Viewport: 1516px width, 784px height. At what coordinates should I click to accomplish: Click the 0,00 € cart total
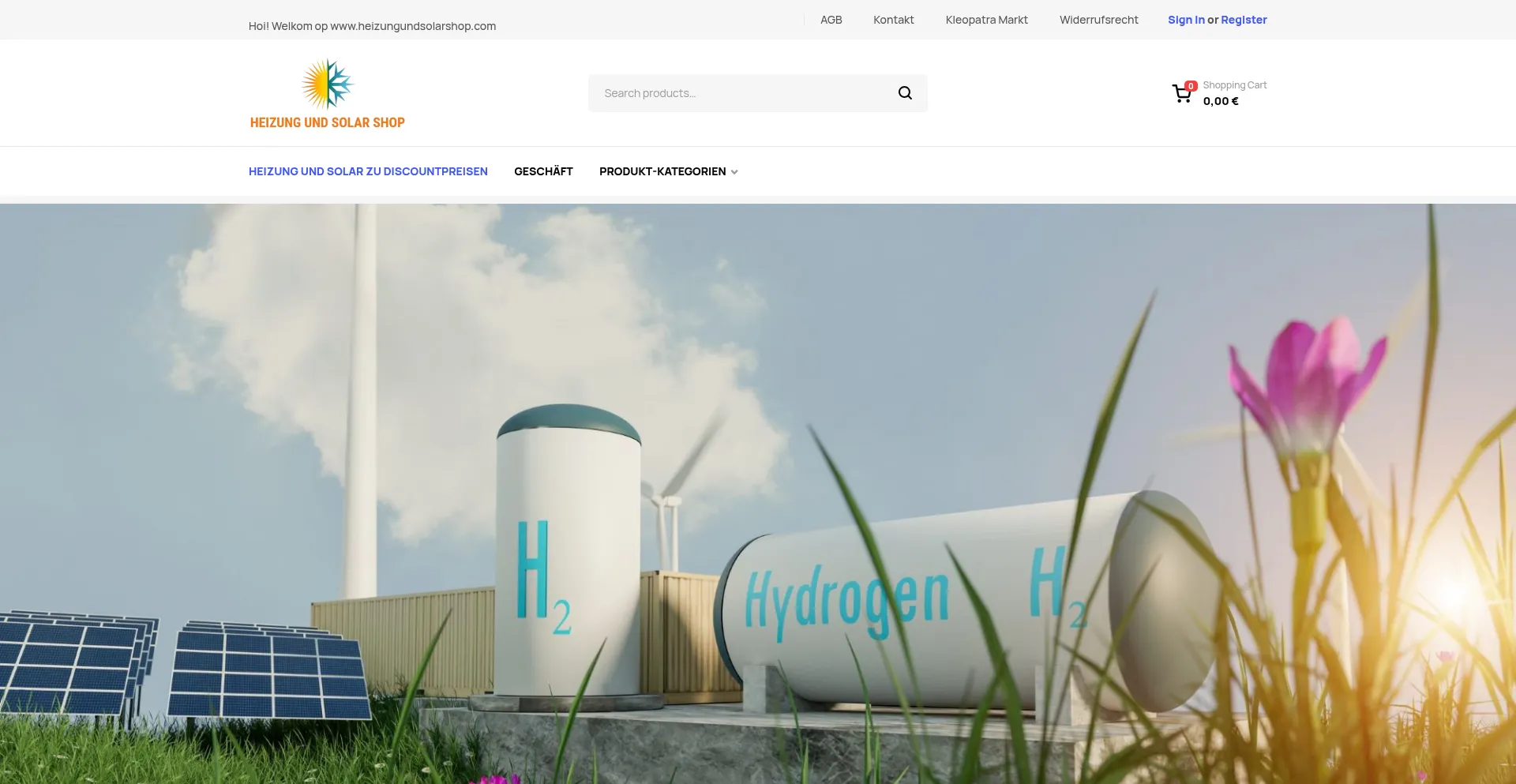1221,101
